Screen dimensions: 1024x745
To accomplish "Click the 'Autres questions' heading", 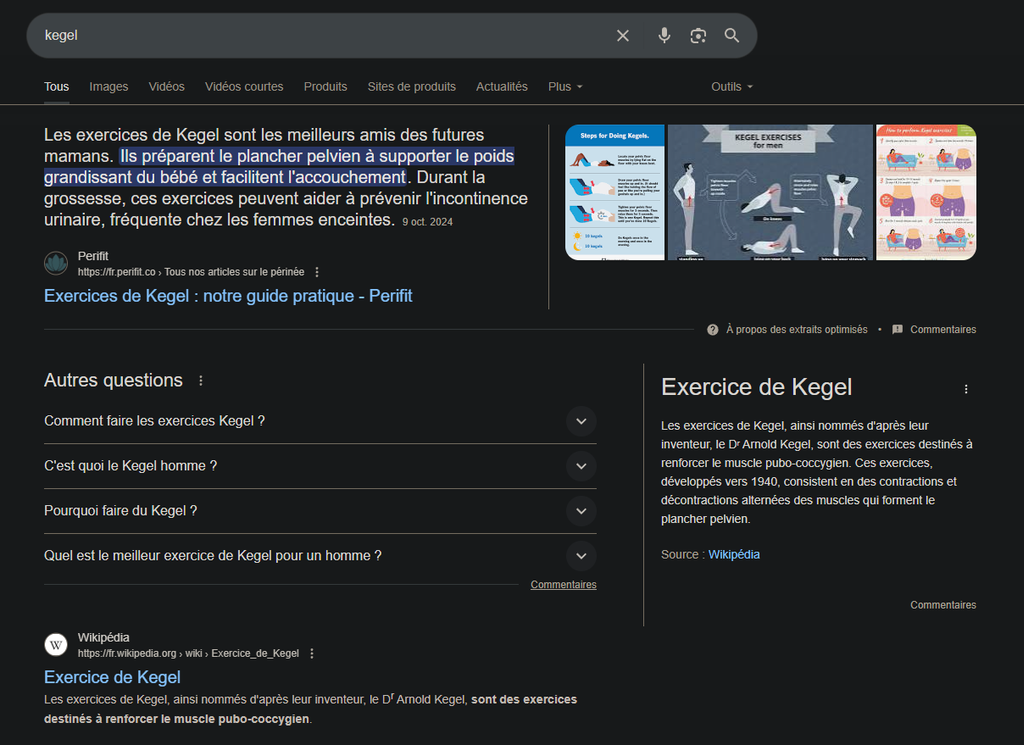I will tap(113, 380).
